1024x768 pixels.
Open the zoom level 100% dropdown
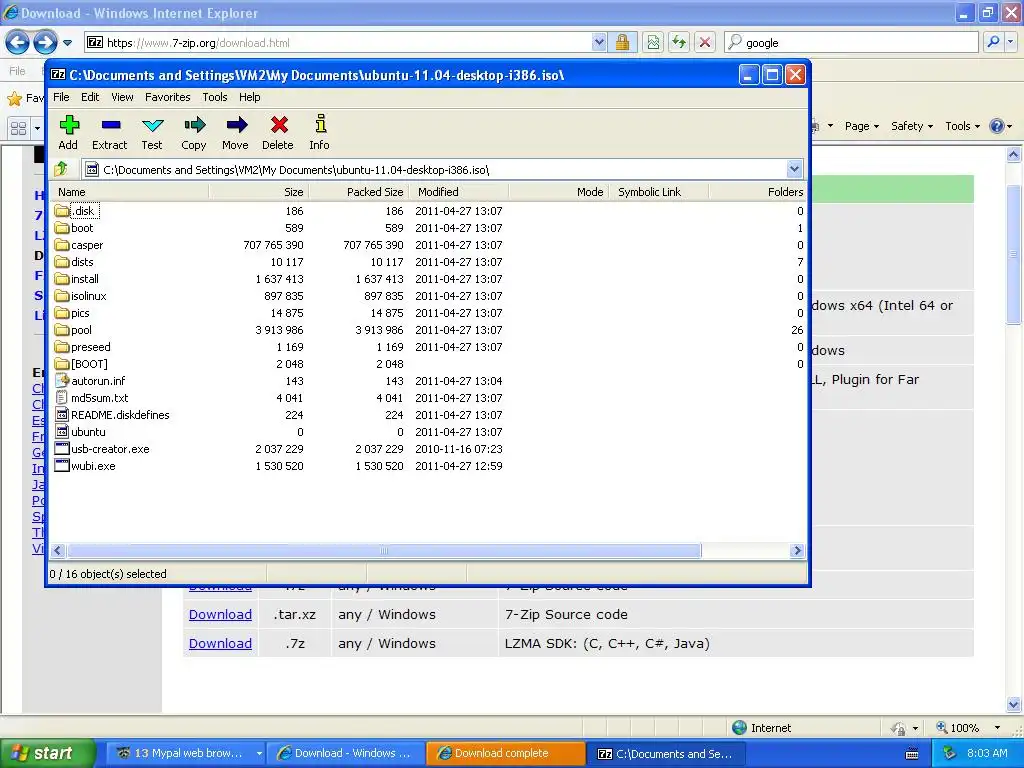coord(997,728)
